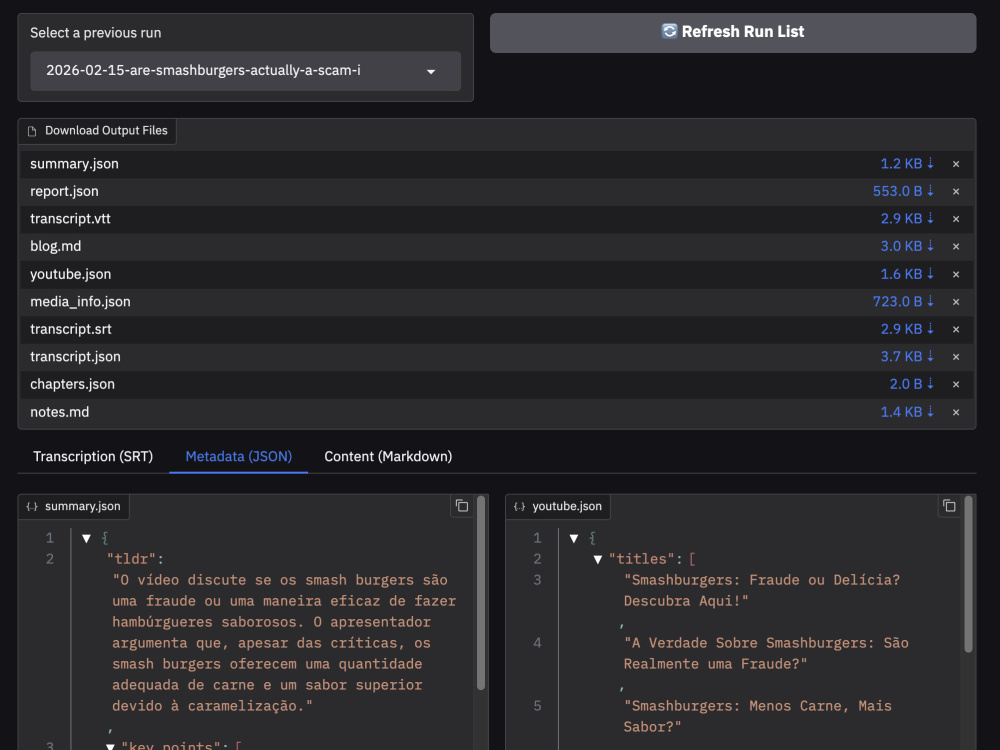Image resolution: width=1000 pixels, height=750 pixels.
Task: Copy youtube.json contents with copy icon
Action: [x=949, y=506]
